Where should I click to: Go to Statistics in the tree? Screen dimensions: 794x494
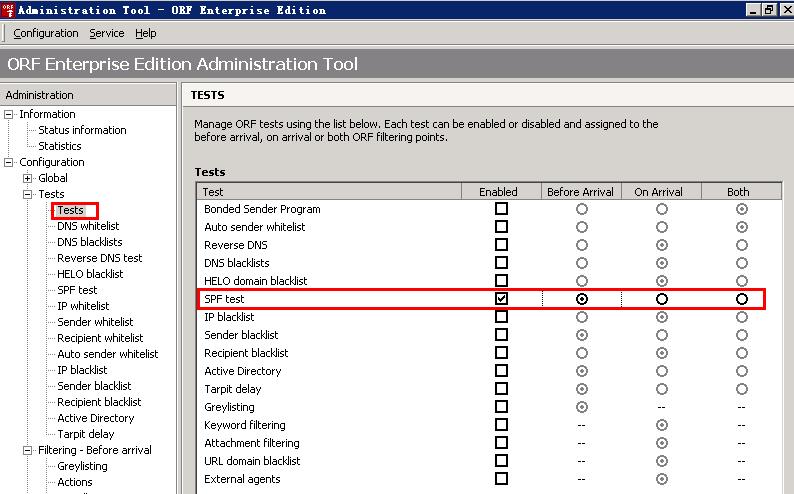(x=60, y=146)
